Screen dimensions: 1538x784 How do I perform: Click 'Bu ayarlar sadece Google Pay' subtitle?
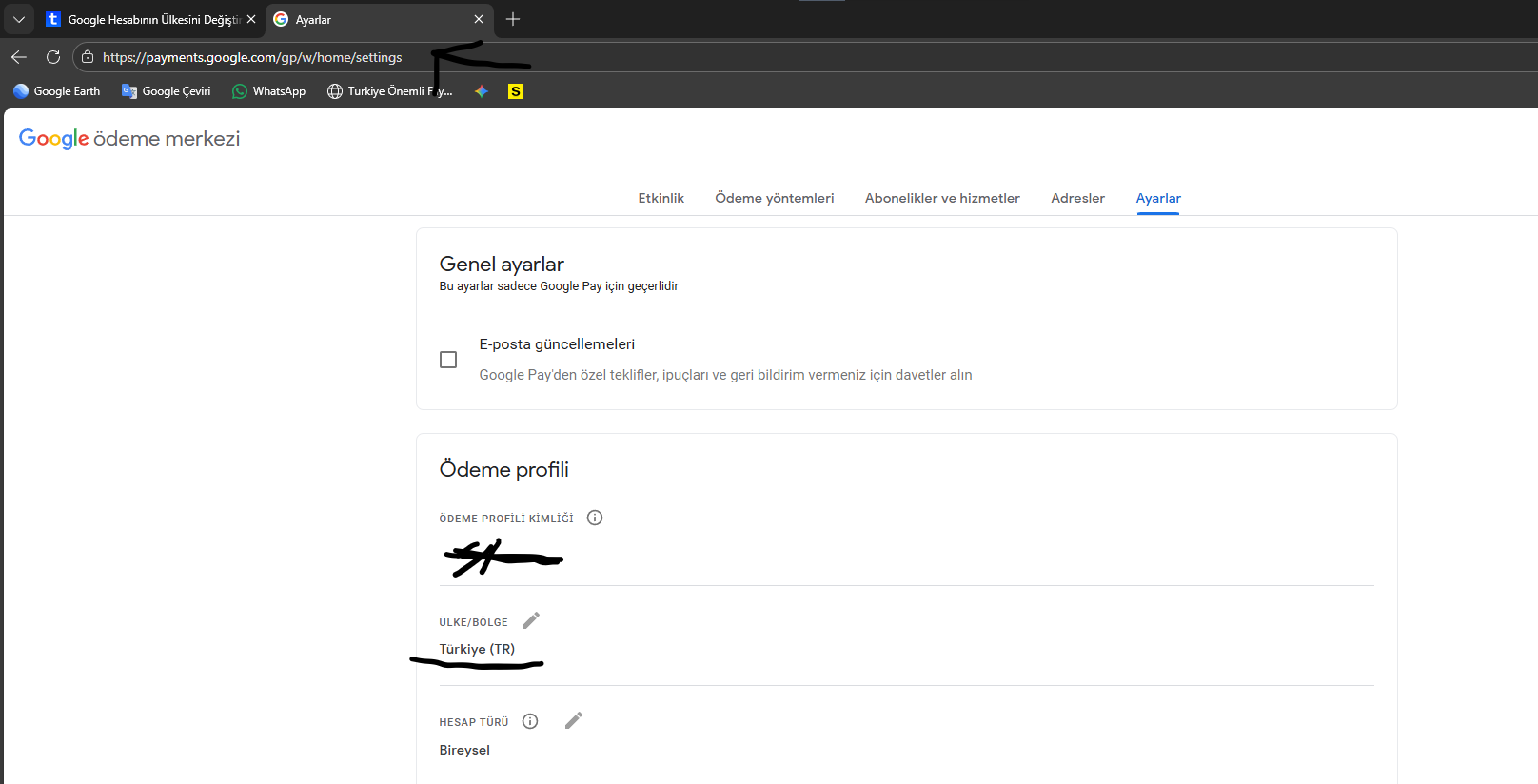pos(559,286)
